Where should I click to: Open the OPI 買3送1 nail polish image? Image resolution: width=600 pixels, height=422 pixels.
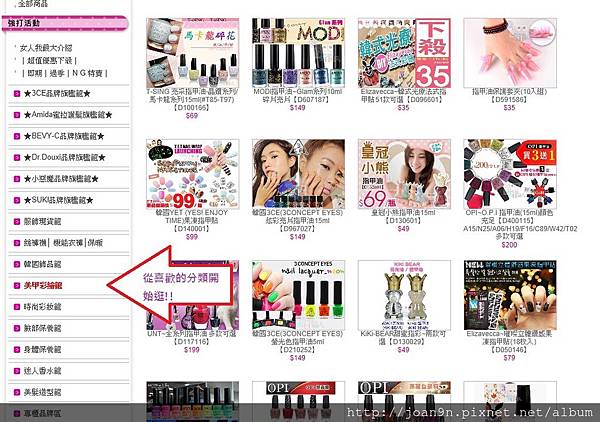510,174
